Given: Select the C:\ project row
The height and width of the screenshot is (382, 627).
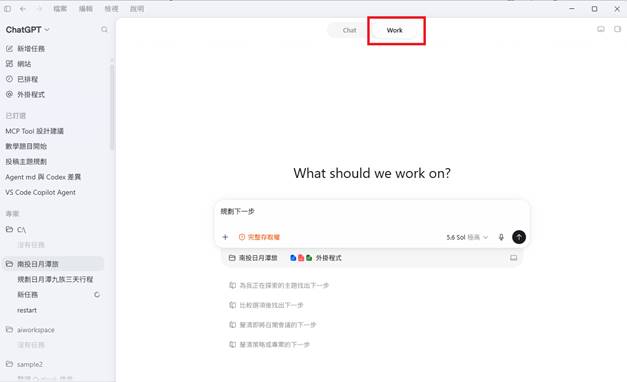Looking at the screenshot, I should click(54, 229).
